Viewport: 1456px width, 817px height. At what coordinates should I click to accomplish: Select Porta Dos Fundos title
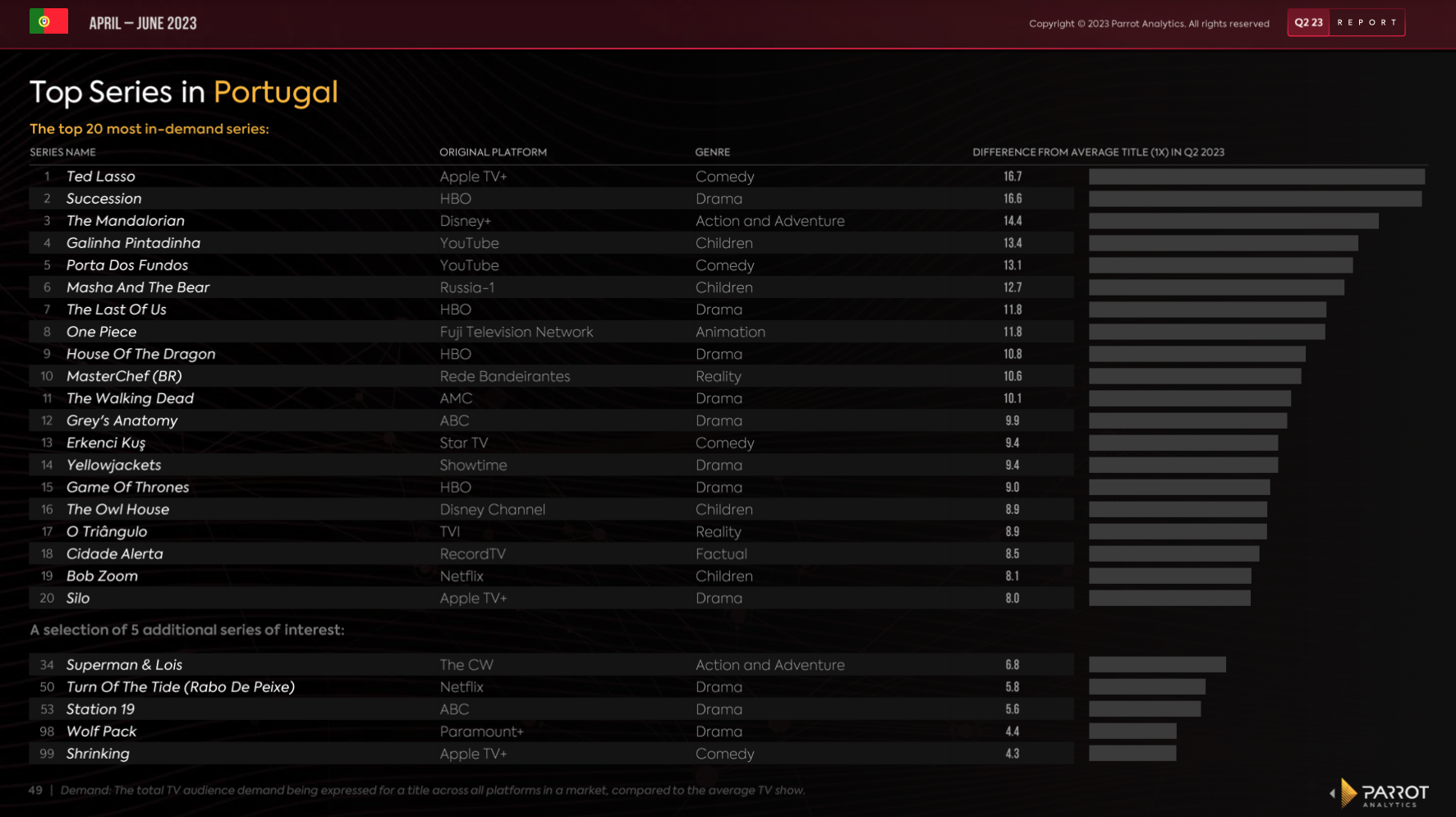[x=126, y=265]
